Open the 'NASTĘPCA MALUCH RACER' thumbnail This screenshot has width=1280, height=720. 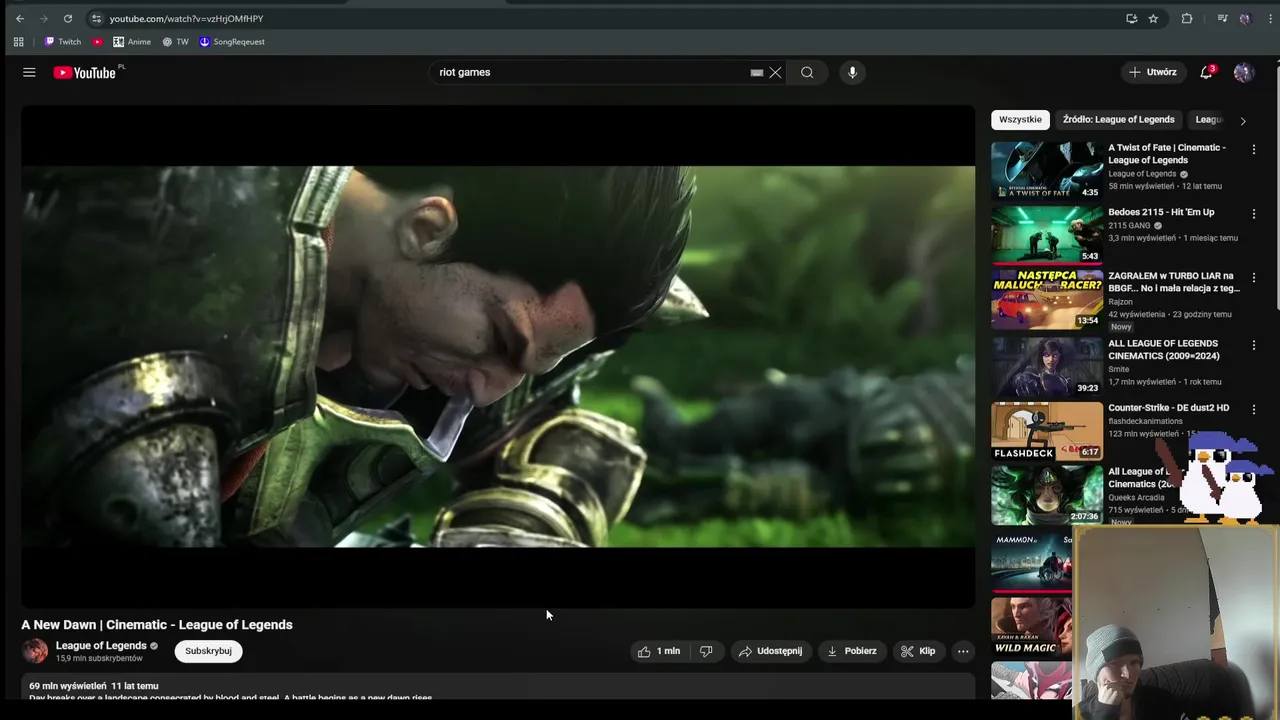1047,298
